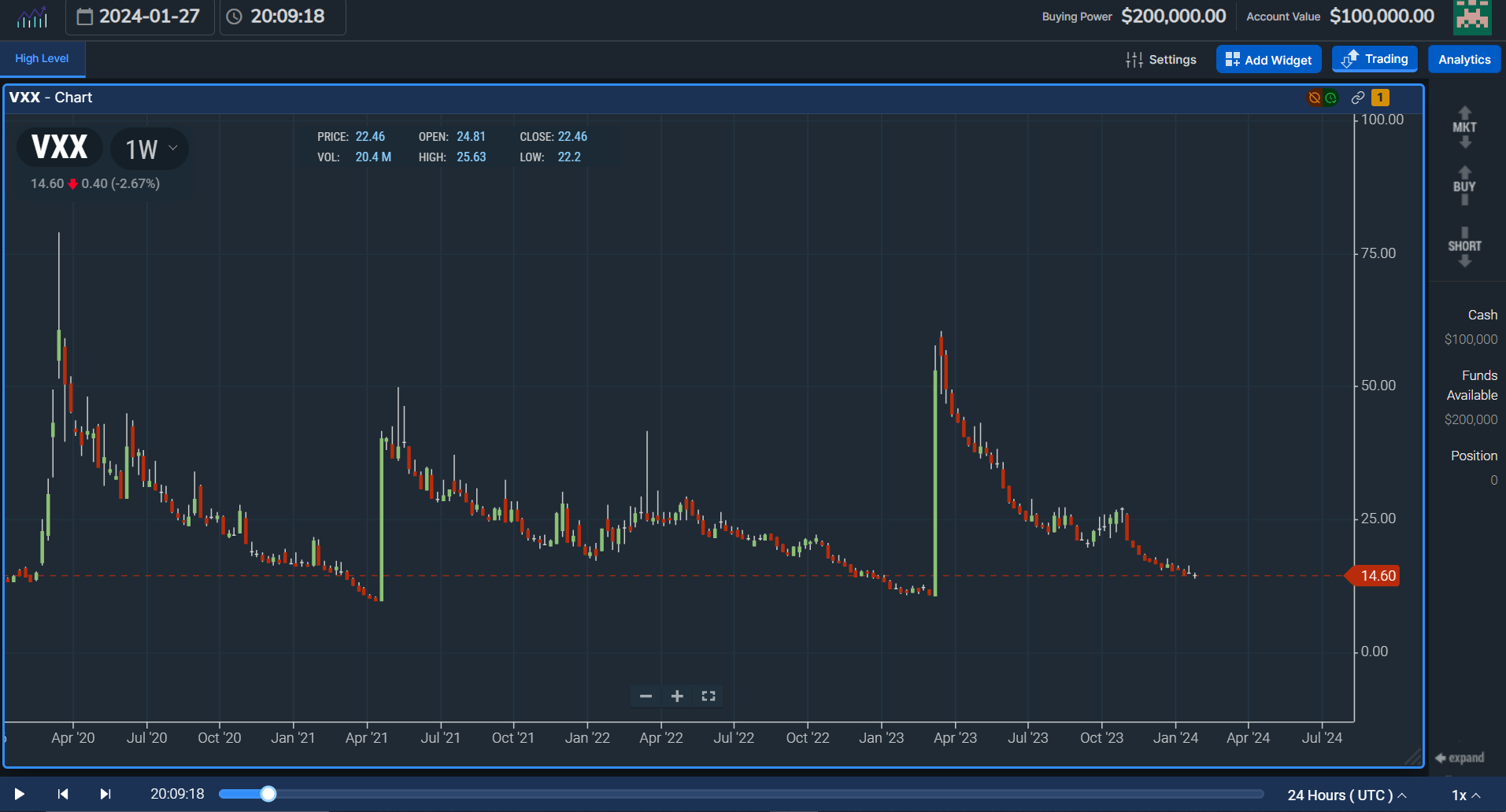
Task: Click the Short sell icon
Action: 1464,244
